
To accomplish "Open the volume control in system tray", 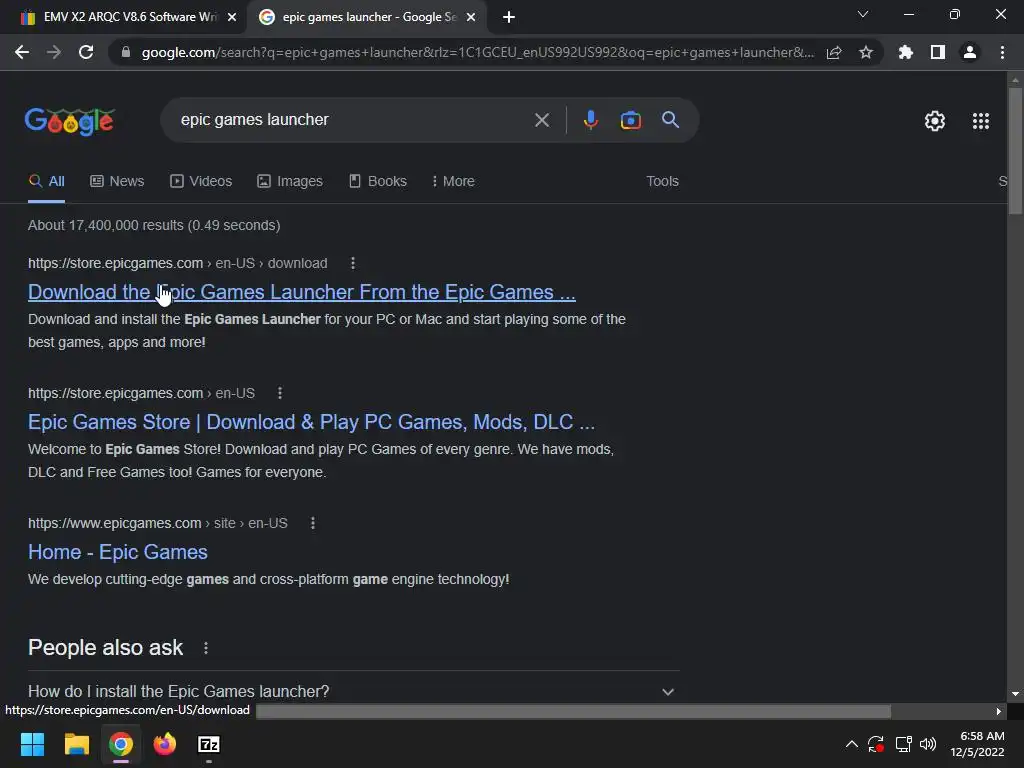I will [928, 744].
